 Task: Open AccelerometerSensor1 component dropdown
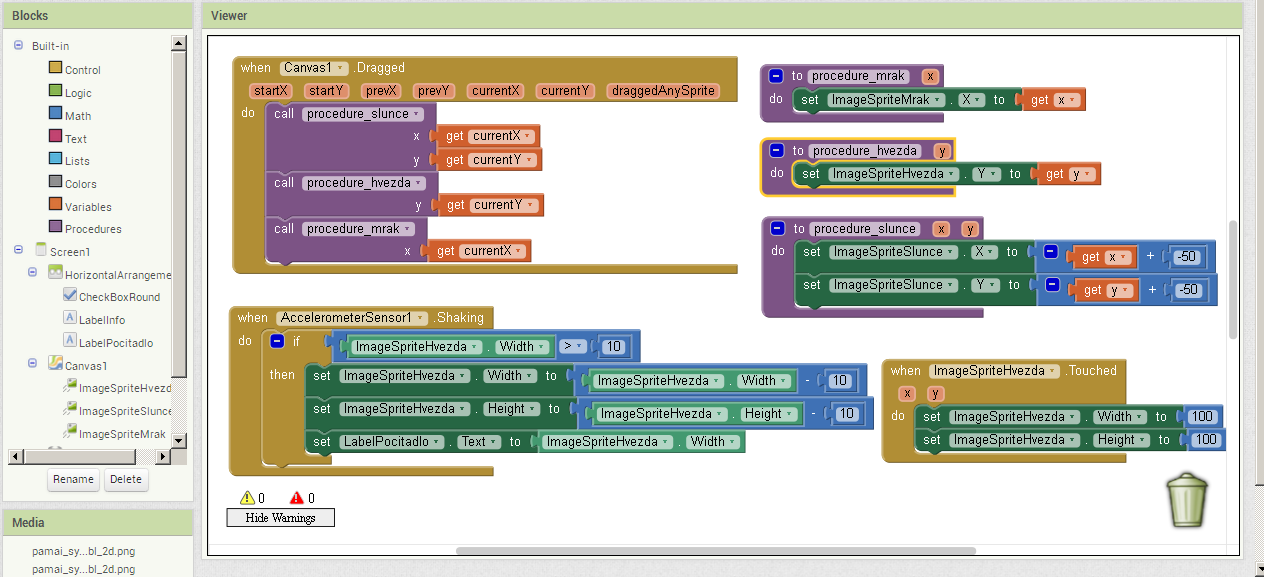click(351, 317)
